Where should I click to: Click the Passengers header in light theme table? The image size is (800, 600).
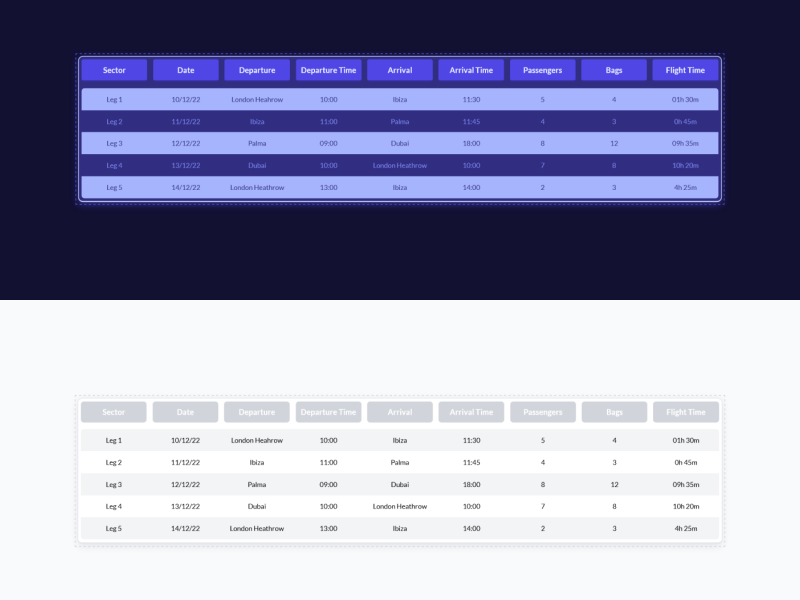(x=542, y=412)
